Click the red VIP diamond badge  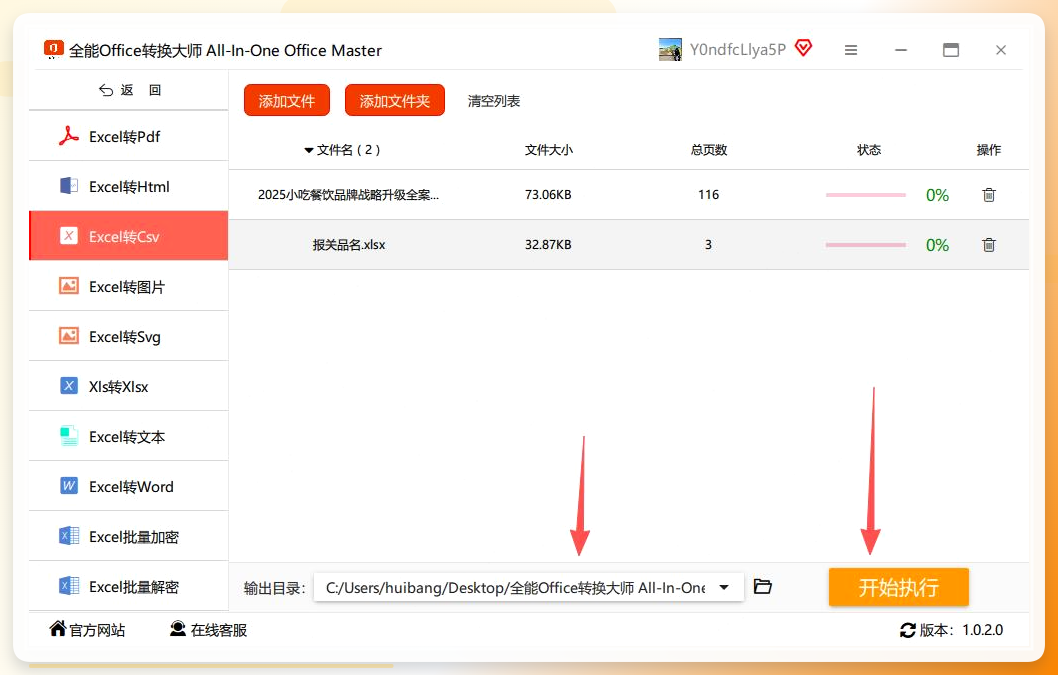[x=803, y=48]
